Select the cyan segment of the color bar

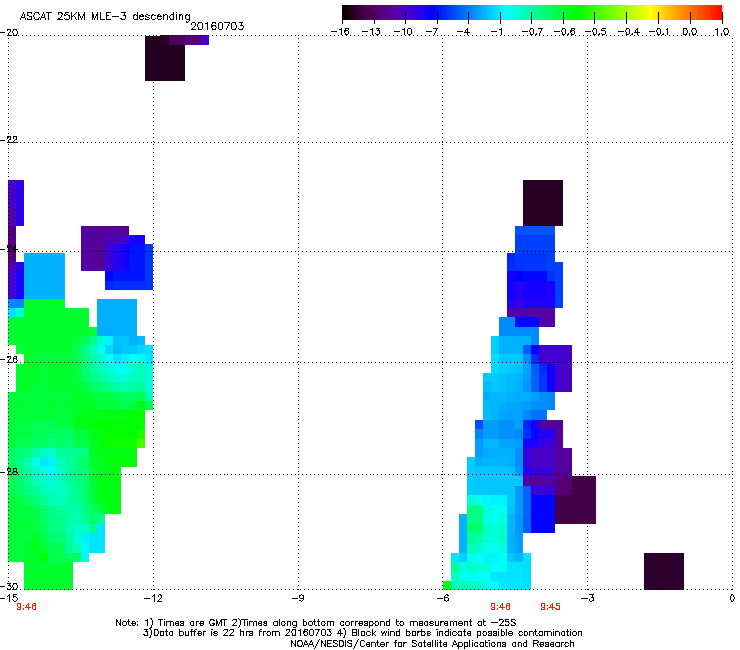point(507,13)
